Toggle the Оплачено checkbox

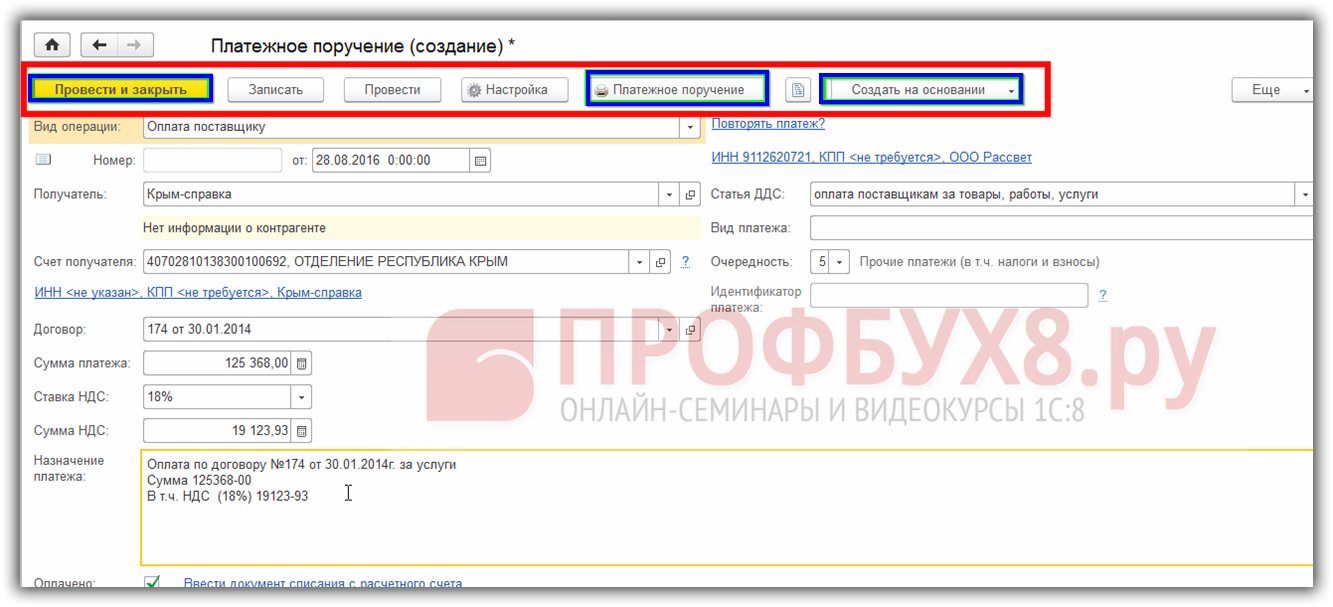[x=152, y=582]
